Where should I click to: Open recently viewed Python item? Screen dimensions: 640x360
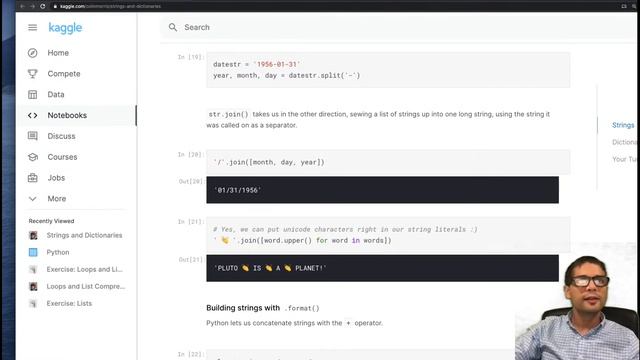[58, 252]
